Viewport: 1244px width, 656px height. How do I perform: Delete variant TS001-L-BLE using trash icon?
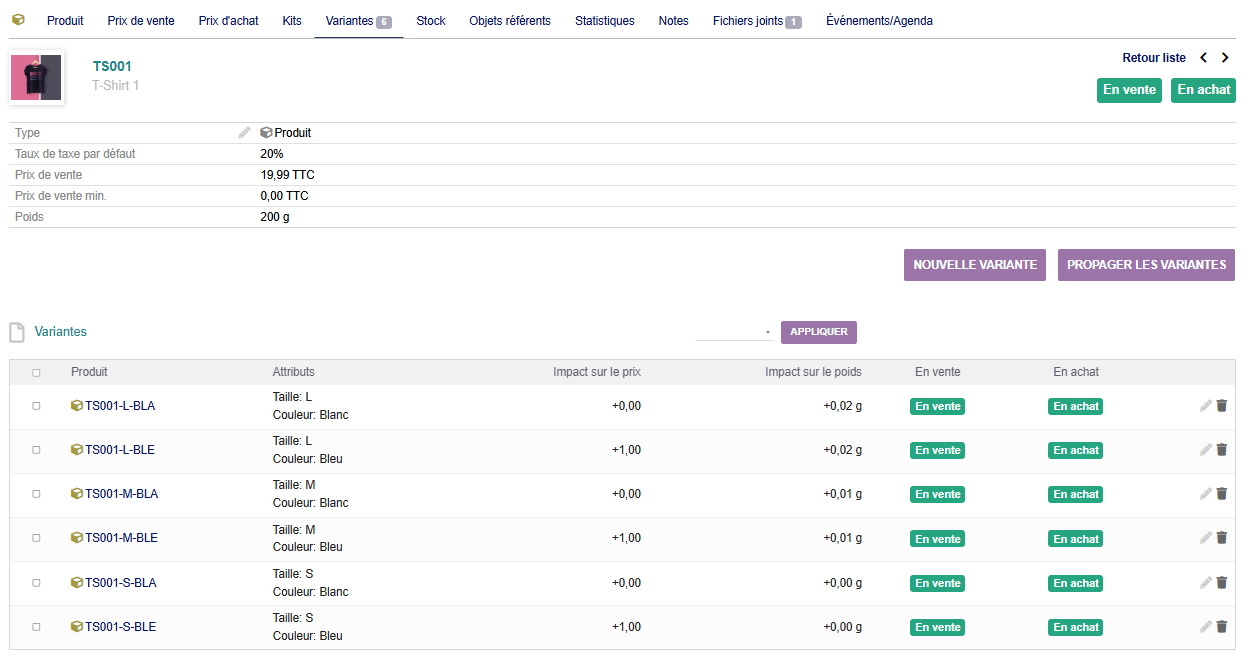point(1222,450)
